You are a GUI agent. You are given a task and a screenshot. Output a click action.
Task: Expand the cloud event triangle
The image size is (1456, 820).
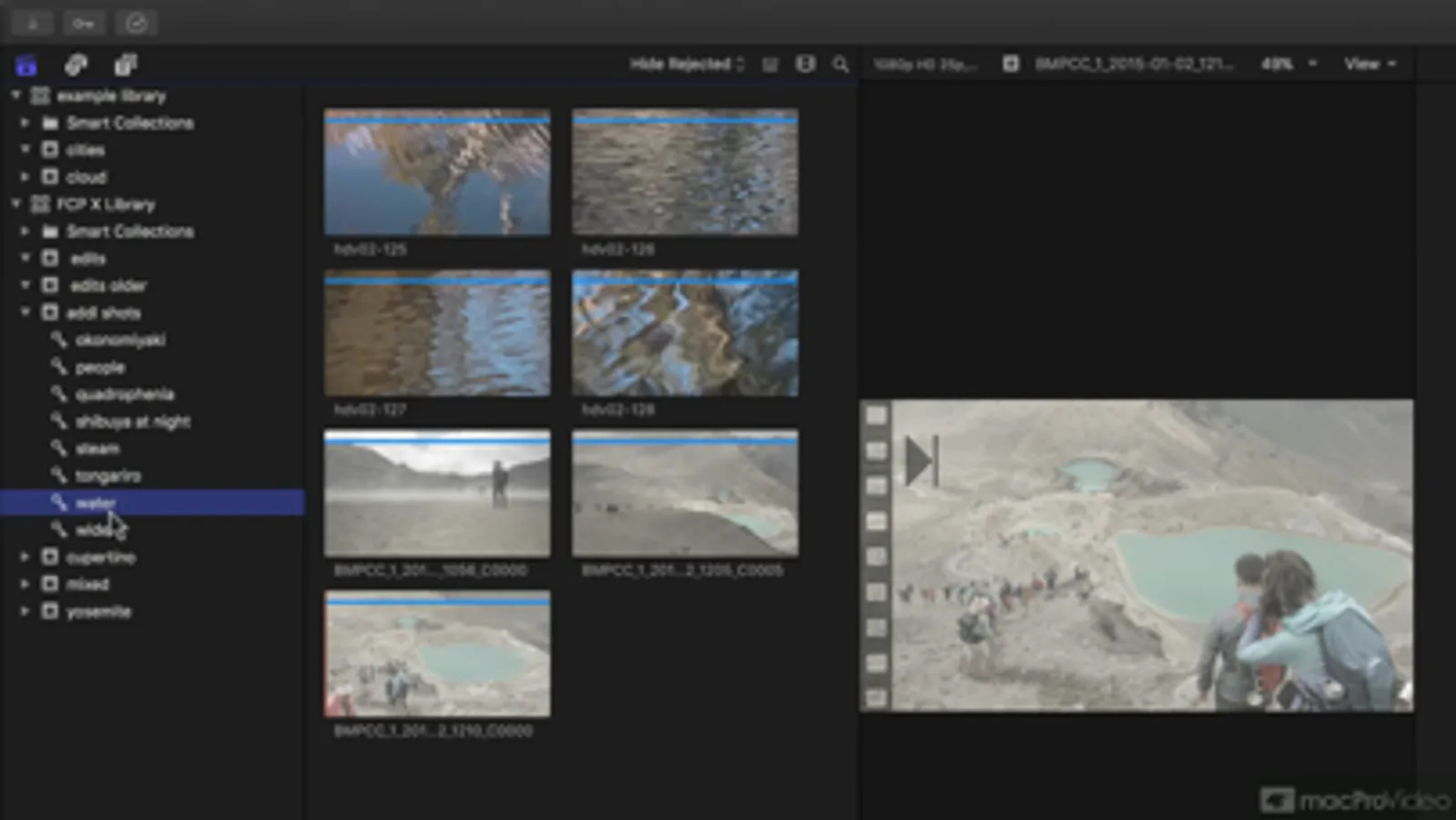click(25, 177)
